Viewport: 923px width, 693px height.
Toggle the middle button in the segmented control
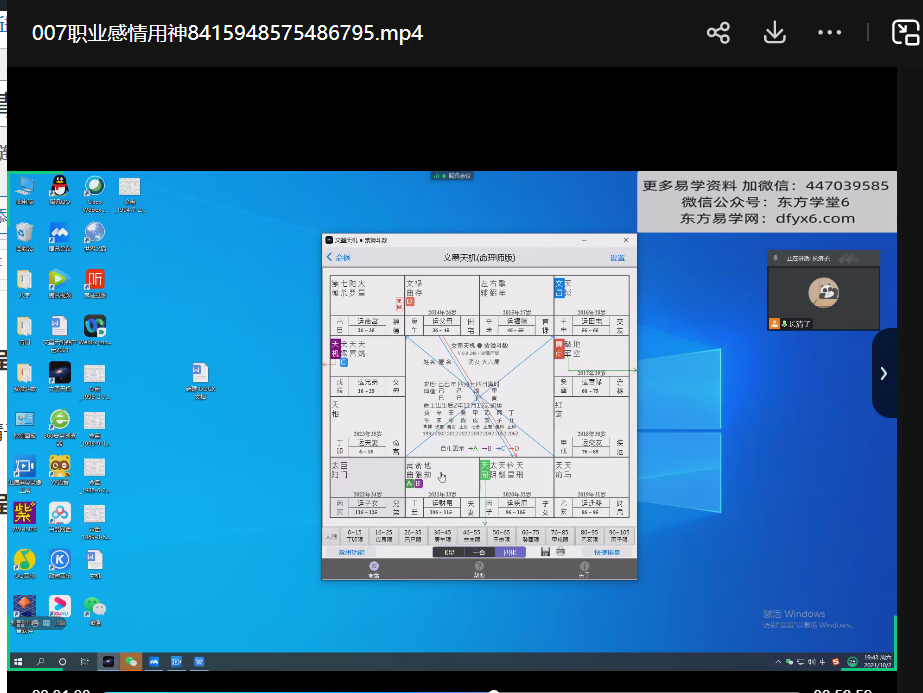click(480, 552)
